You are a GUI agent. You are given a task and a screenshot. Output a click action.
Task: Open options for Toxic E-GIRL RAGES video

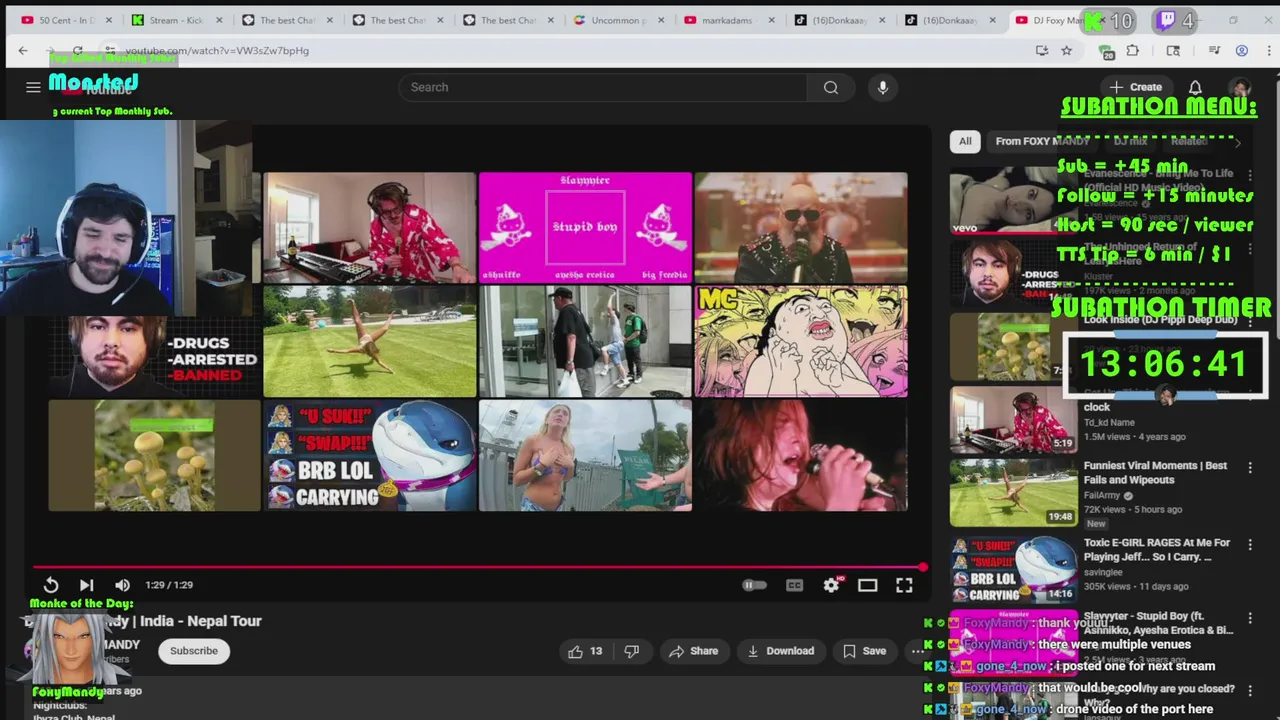(x=1250, y=543)
